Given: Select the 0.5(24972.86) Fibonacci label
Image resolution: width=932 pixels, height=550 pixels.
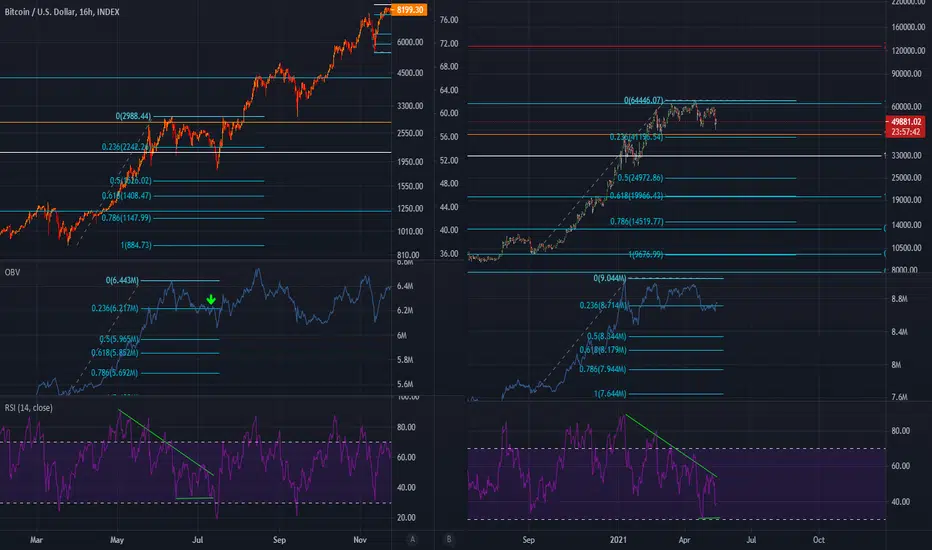Looking at the screenshot, I should tap(640, 178).
